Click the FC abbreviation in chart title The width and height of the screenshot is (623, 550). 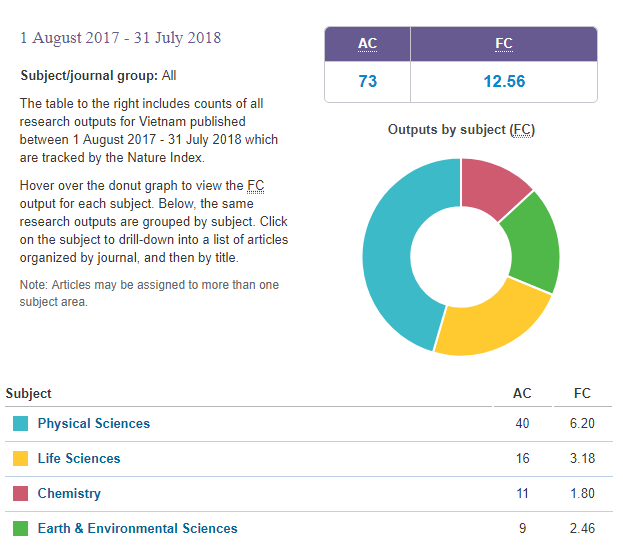click(521, 130)
